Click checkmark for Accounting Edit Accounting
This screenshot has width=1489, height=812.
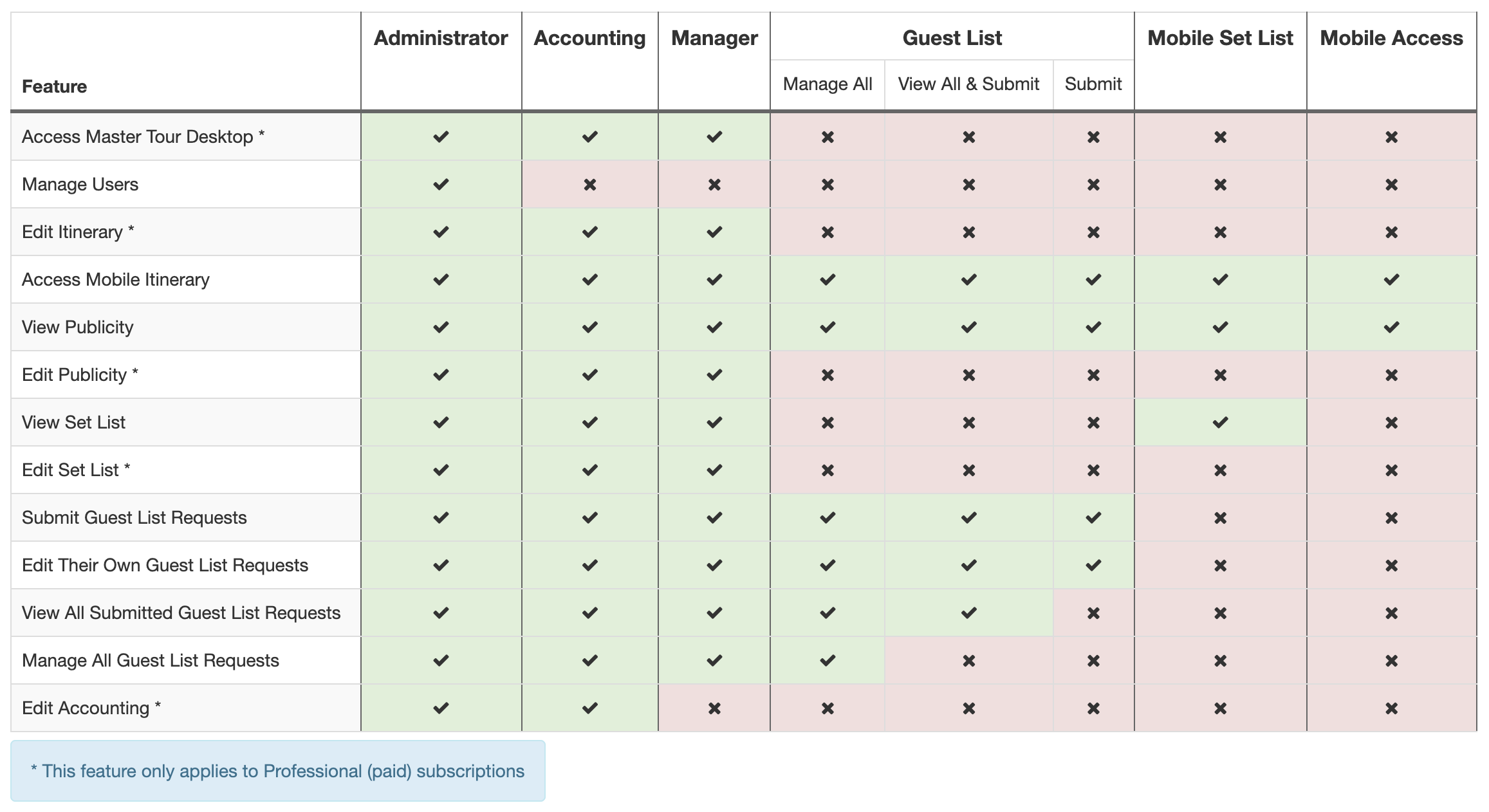589,708
